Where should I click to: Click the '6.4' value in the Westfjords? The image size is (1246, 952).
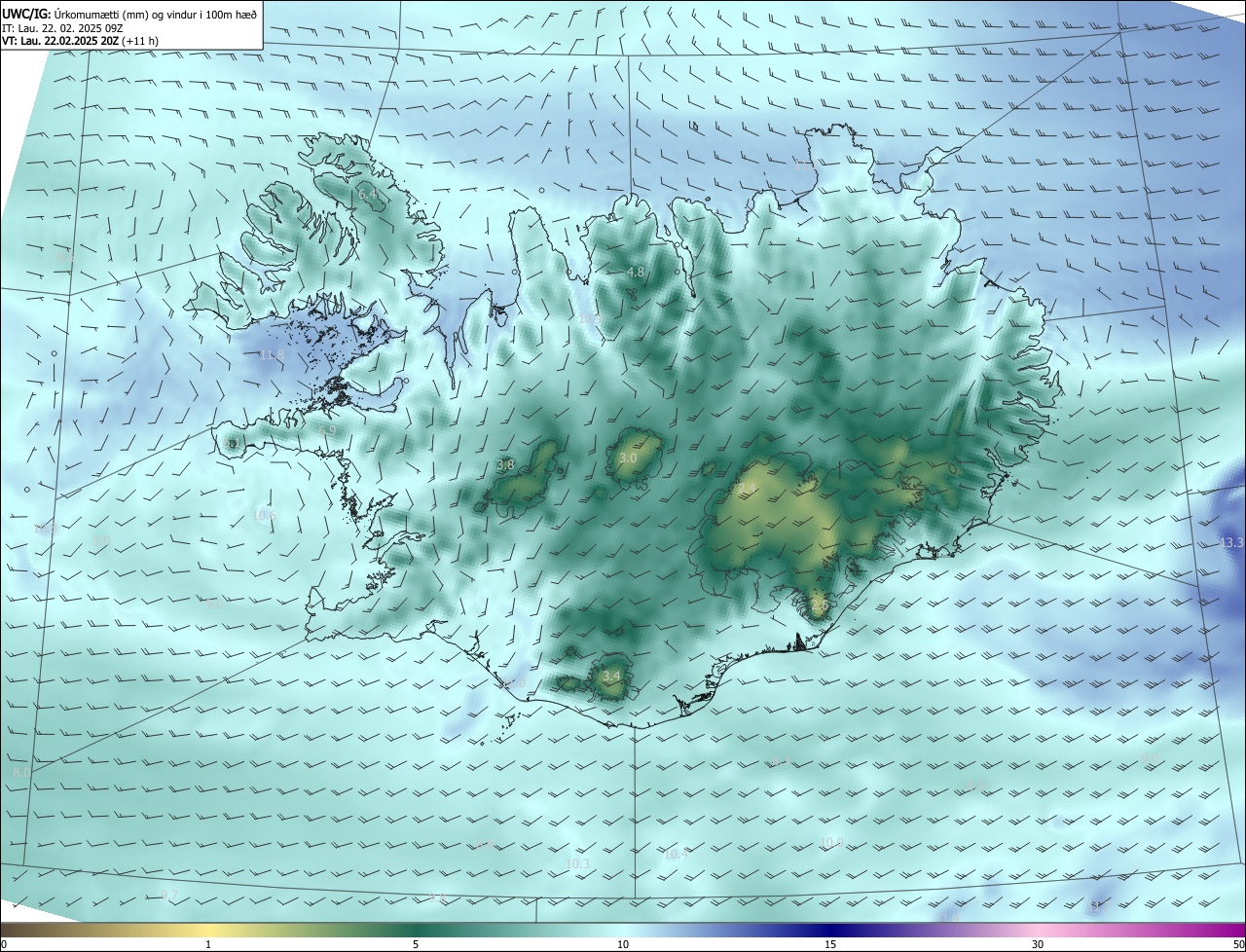click(x=368, y=195)
